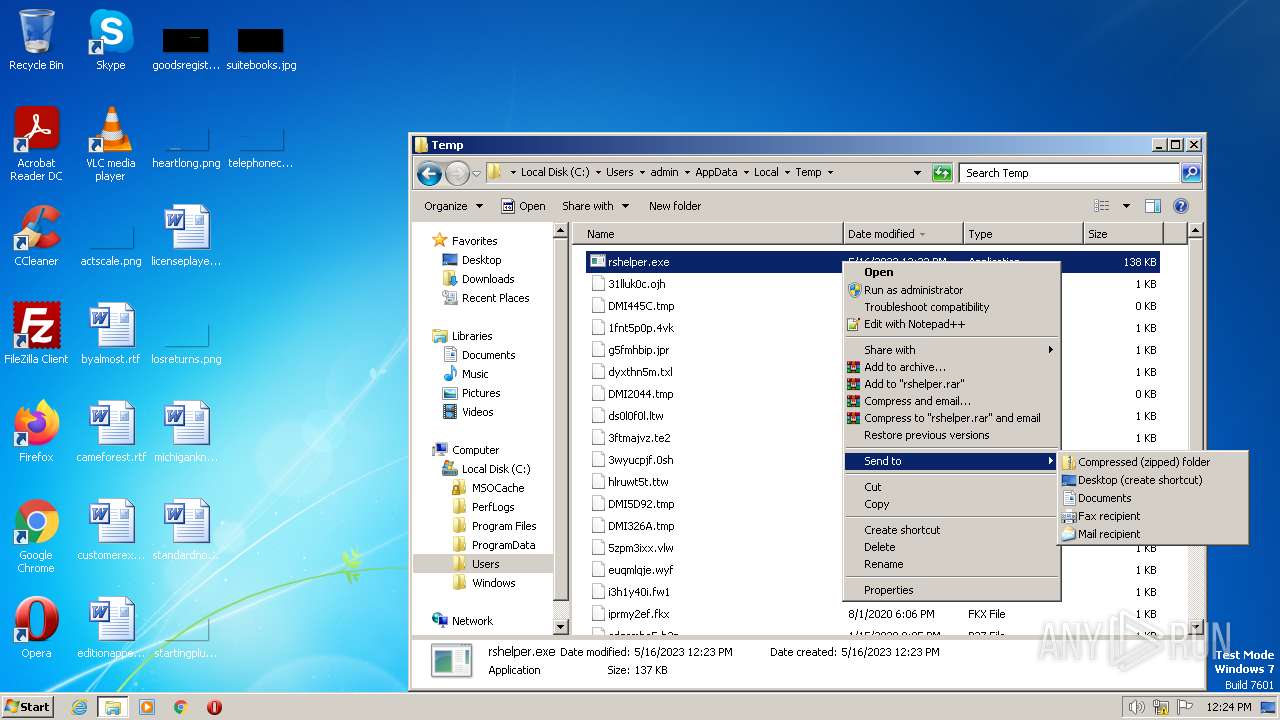Select Desktop (create shortcut)
This screenshot has height=720, width=1280.
(x=1153, y=480)
